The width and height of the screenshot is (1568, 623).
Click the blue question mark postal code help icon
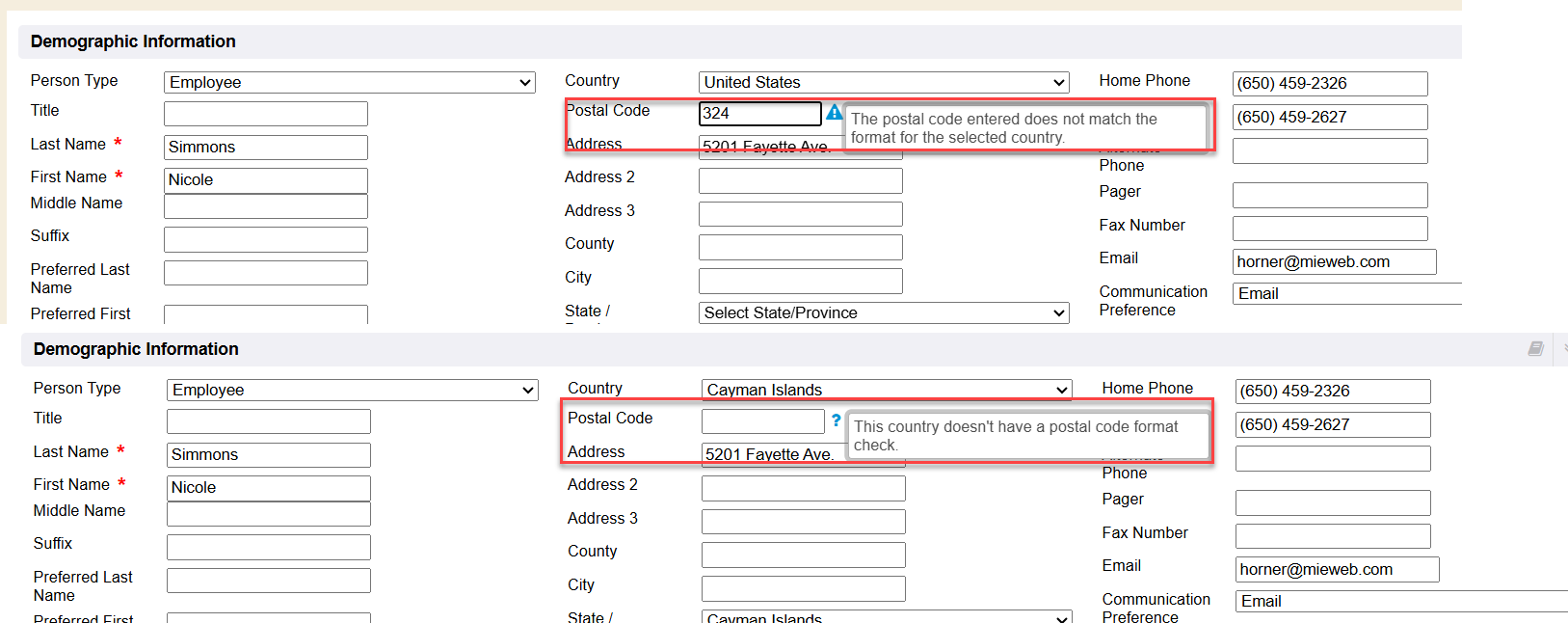837,420
